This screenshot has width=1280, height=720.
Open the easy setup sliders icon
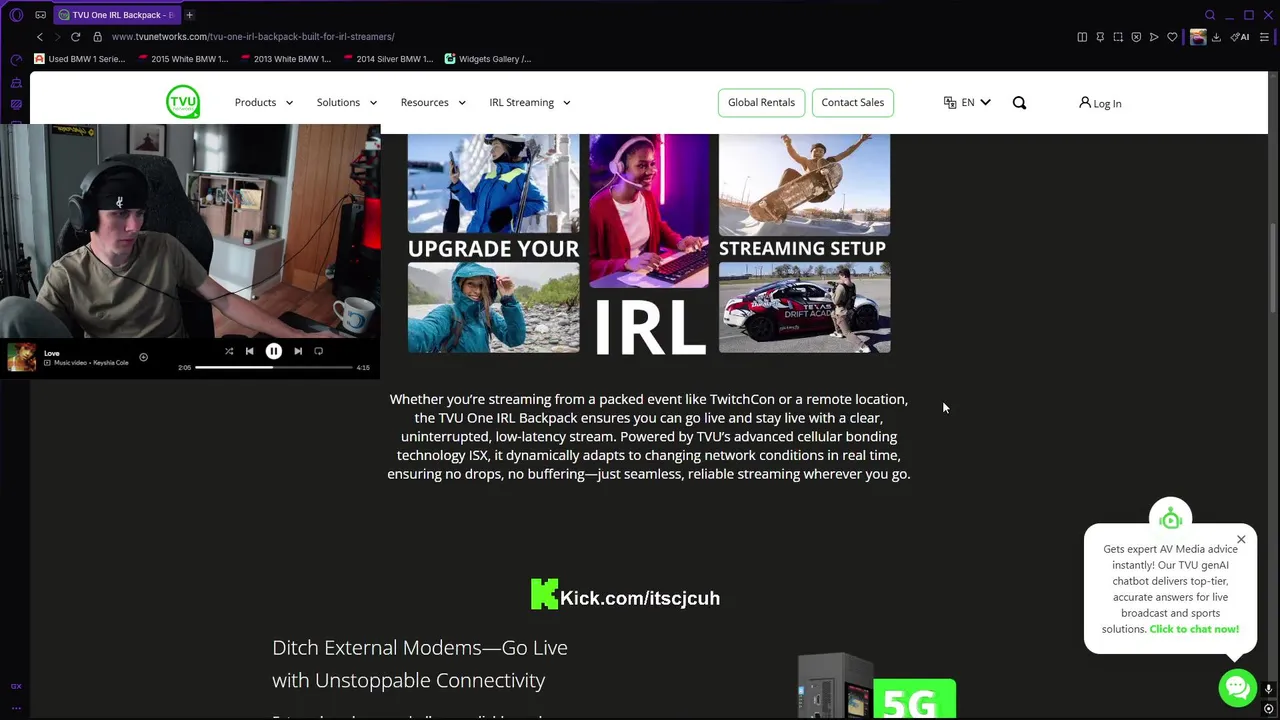pos(1265,37)
